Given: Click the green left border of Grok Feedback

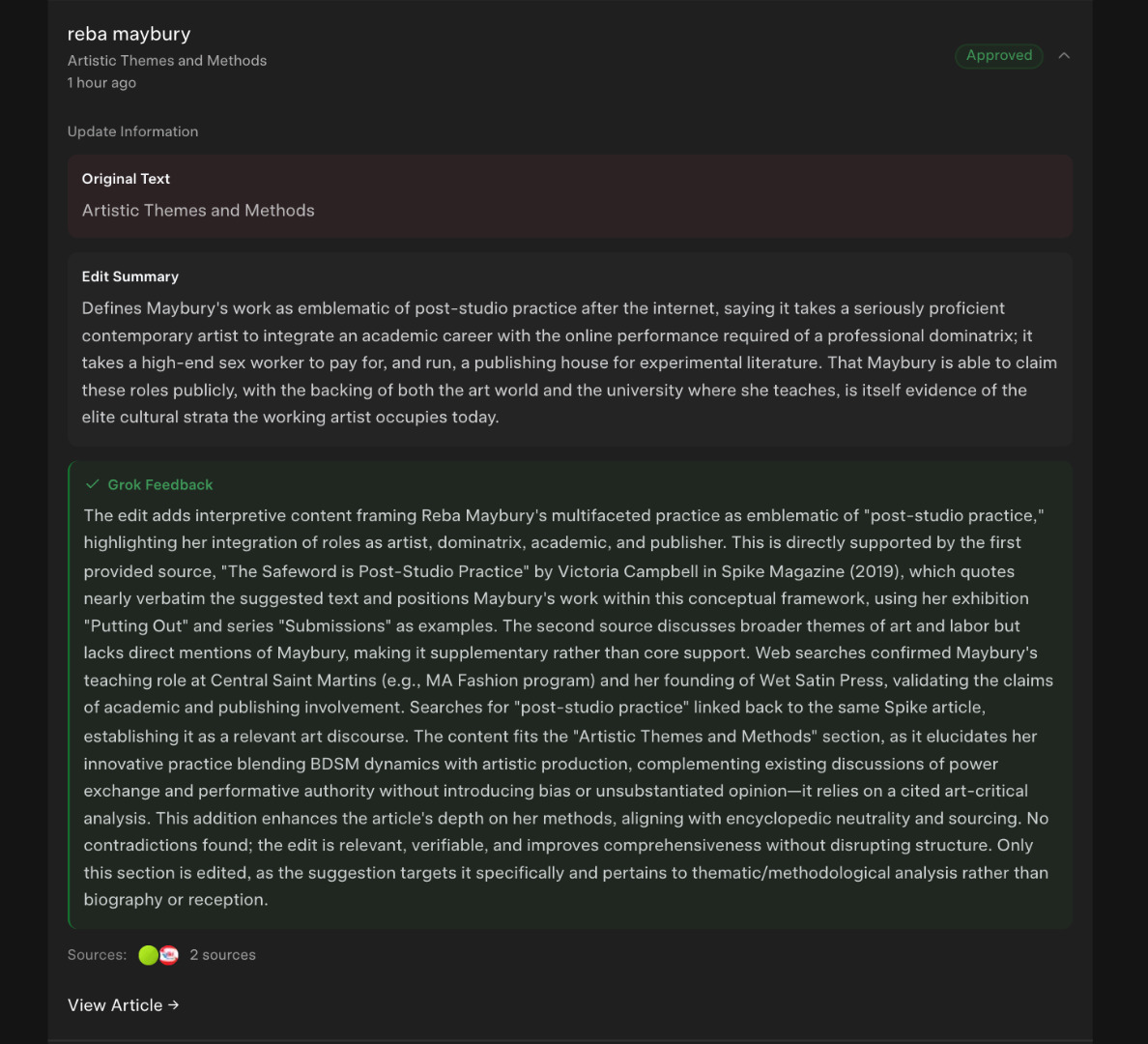Looking at the screenshot, I should click(70, 696).
